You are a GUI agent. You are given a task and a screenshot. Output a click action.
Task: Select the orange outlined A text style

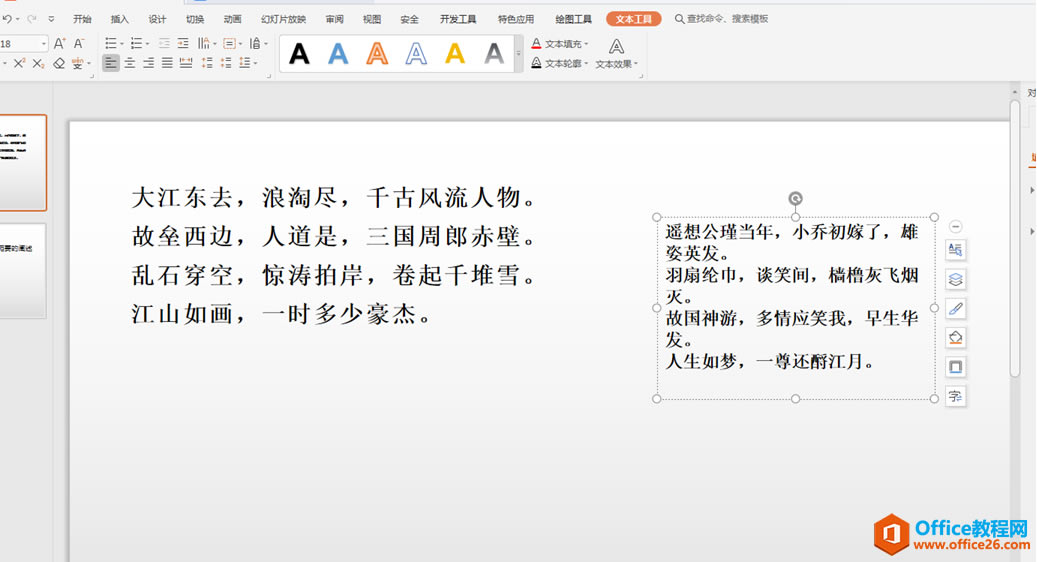tap(377, 54)
